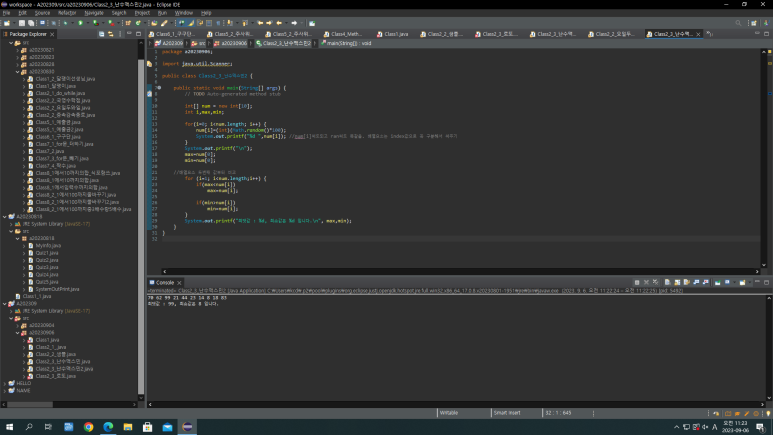Open the Navigate menu
This screenshot has height=435, width=773.
pos(94,13)
